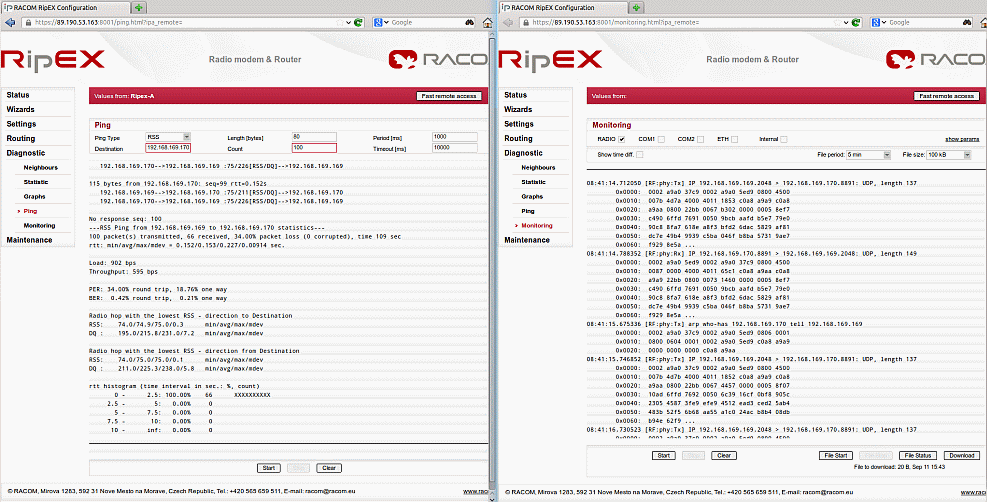Reload the monitoring.html page

pyautogui.click(x=855, y=22)
